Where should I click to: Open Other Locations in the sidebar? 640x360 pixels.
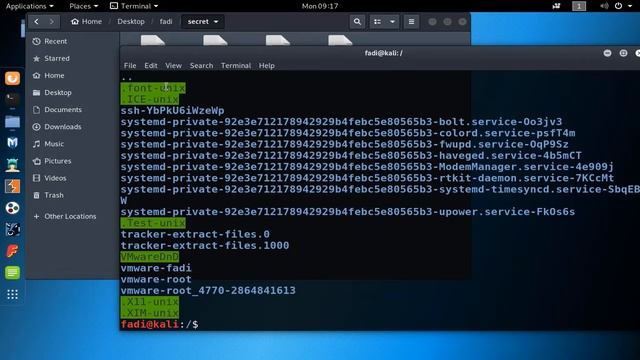(x=64, y=216)
